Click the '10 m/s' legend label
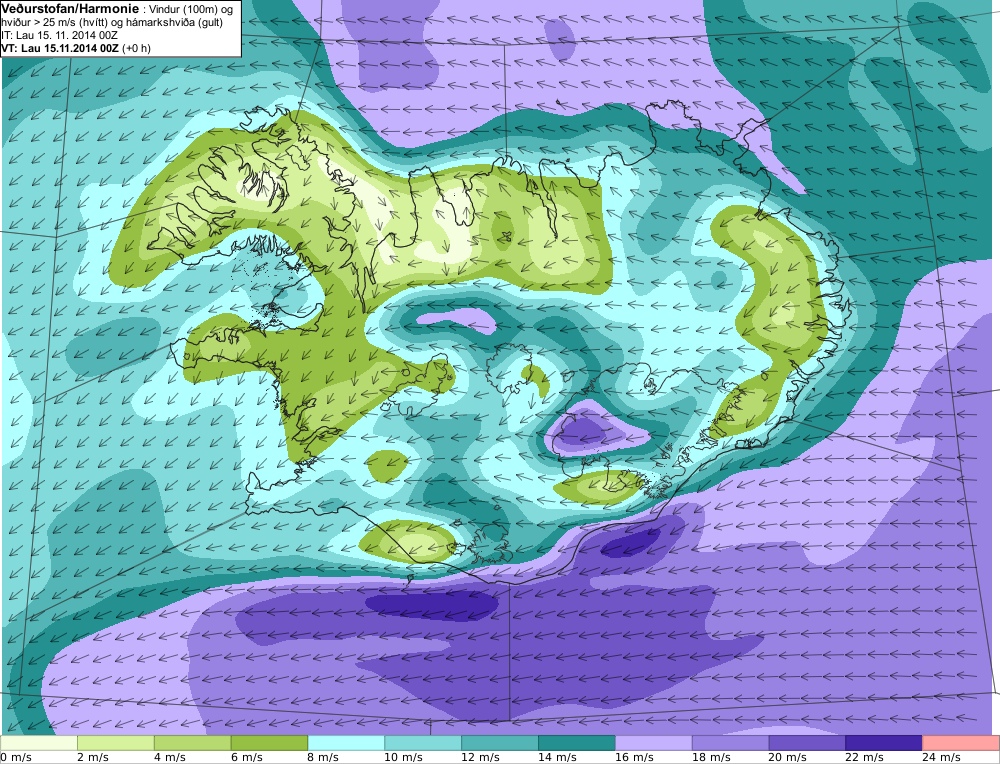The width and height of the screenshot is (1000, 764). tap(404, 757)
